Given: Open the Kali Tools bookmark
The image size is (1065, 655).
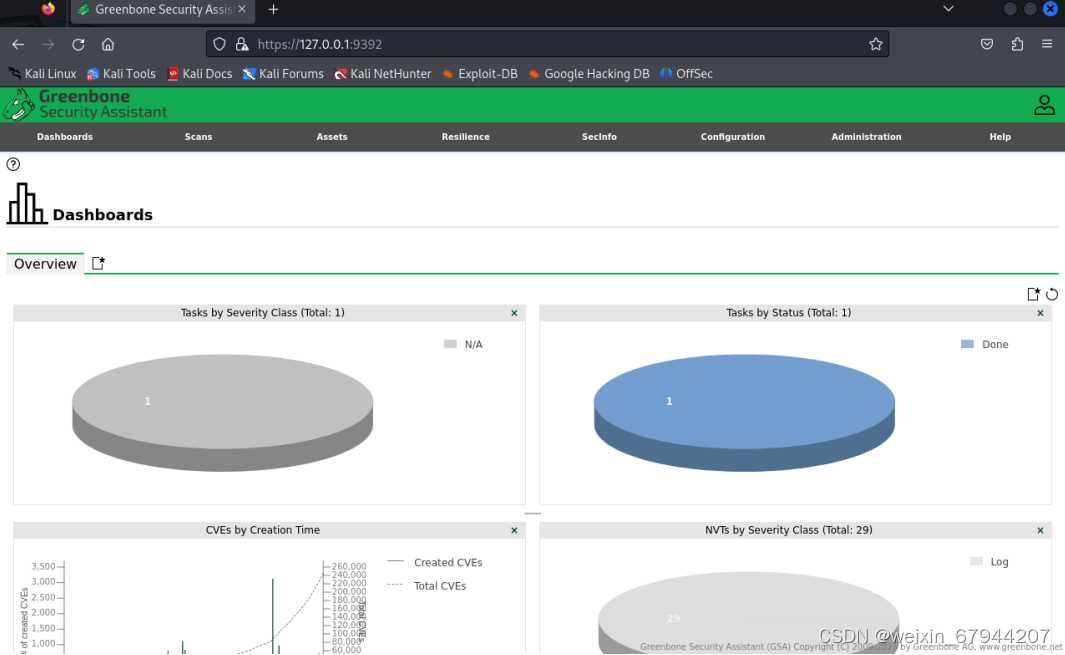Looking at the screenshot, I should pyautogui.click(x=121, y=73).
